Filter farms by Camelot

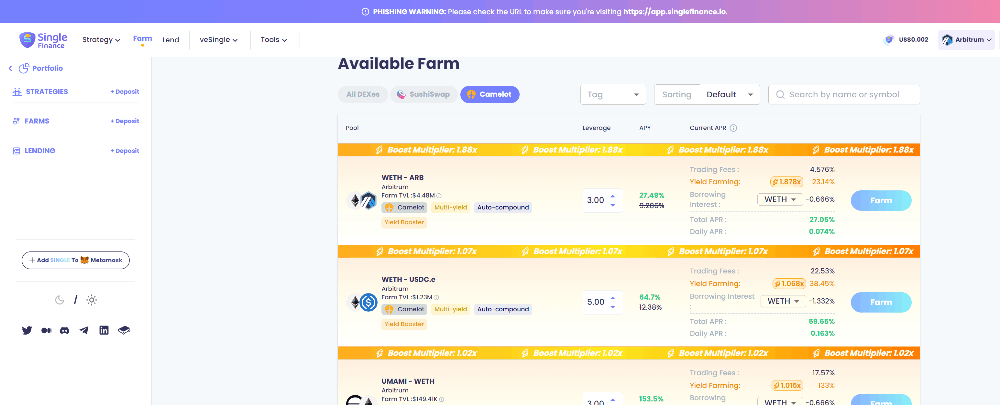coord(490,94)
